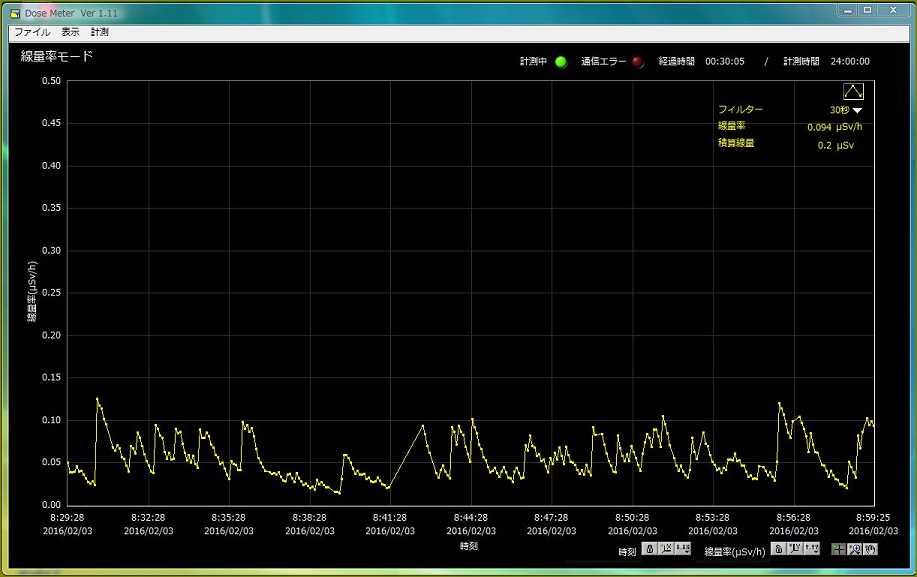Click the time axis autoscale icon
This screenshot has width=917, height=577.
(x=667, y=549)
